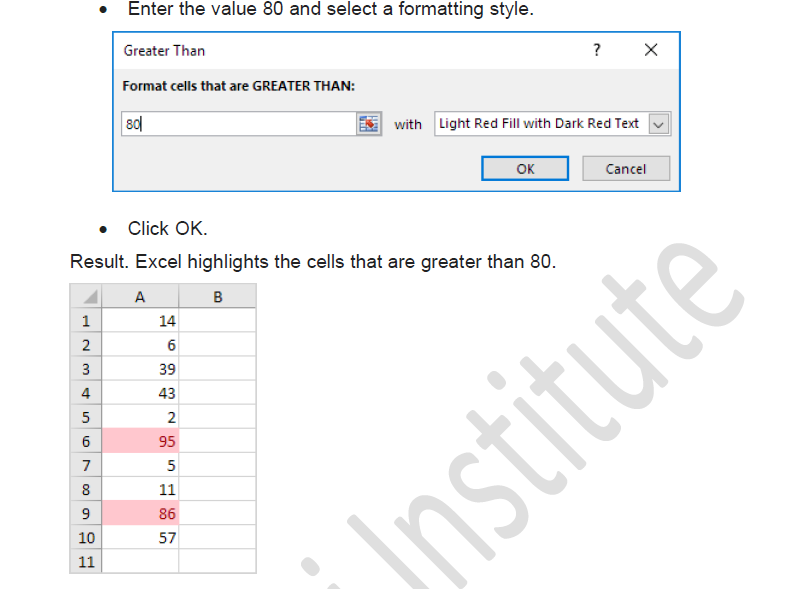Select cell containing 14
This screenshot has height=589, width=796.
pos(140,321)
